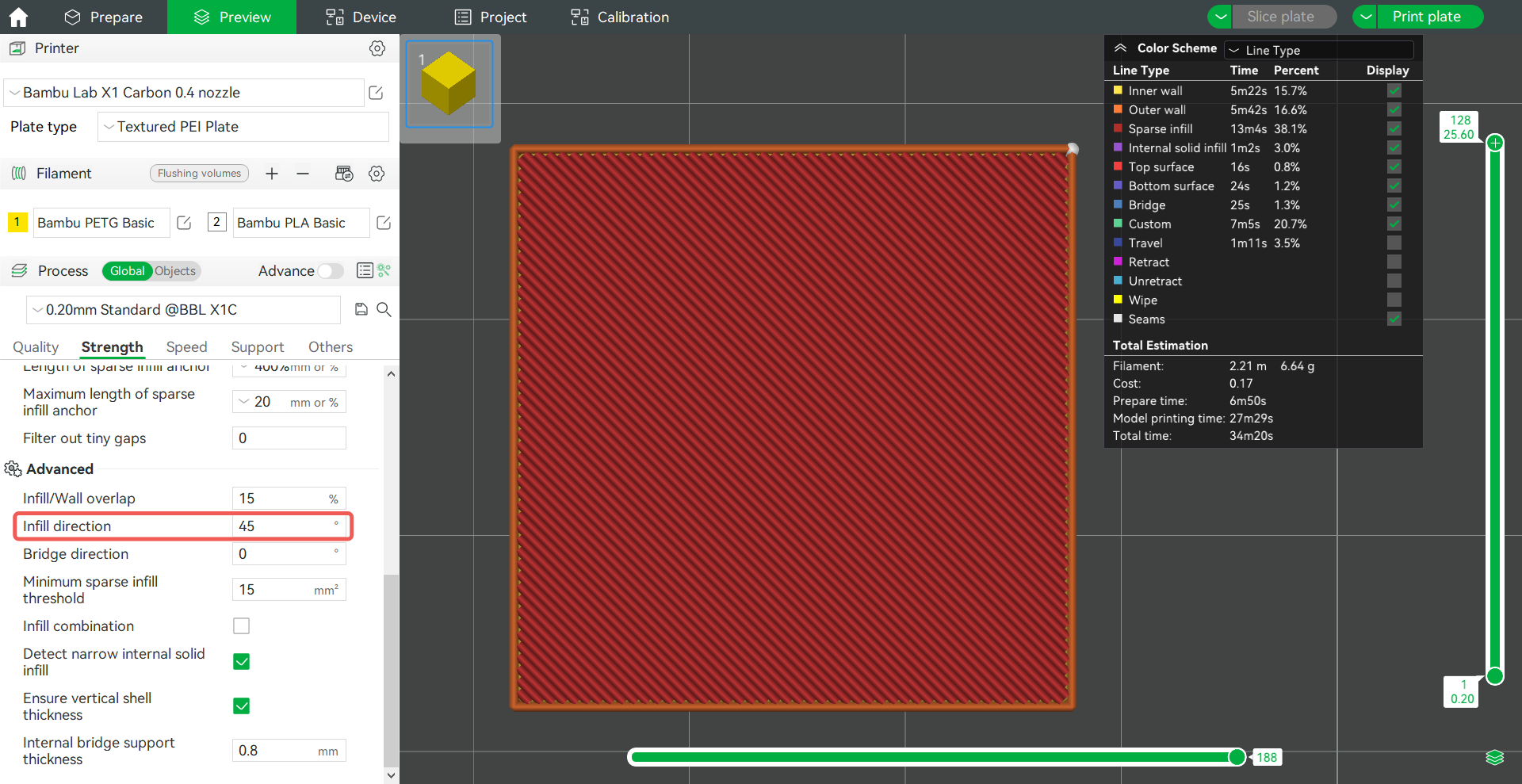The image size is (1522, 784).
Task: Toggle Inner wall display checkbox
Action: [x=1394, y=91]
